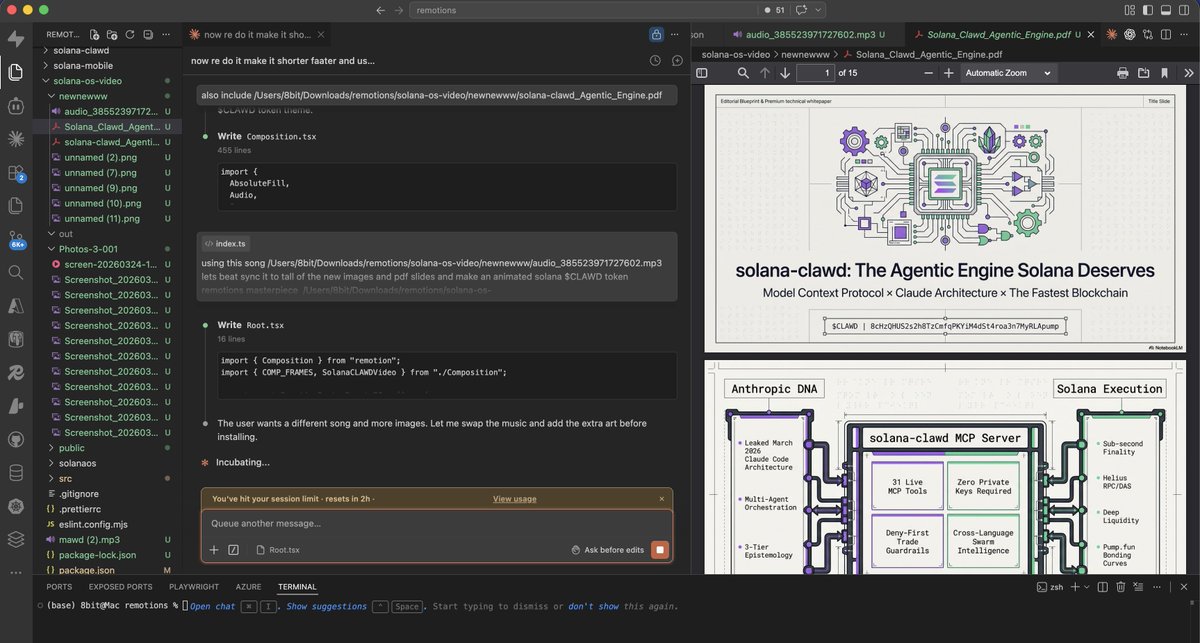Collapse the solana-os-video folder

pyautogui.click(x=88, y=80)
